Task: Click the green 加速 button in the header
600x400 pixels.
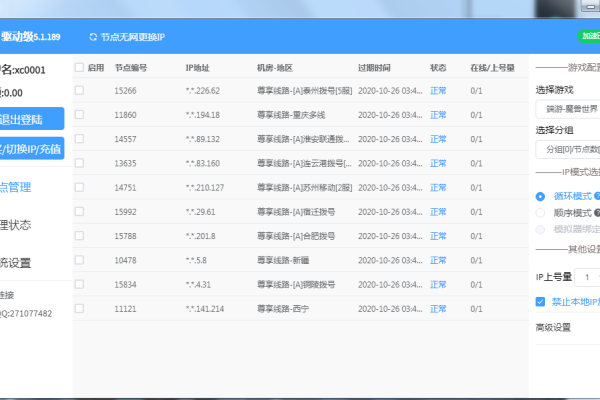Action: (589, 36)
